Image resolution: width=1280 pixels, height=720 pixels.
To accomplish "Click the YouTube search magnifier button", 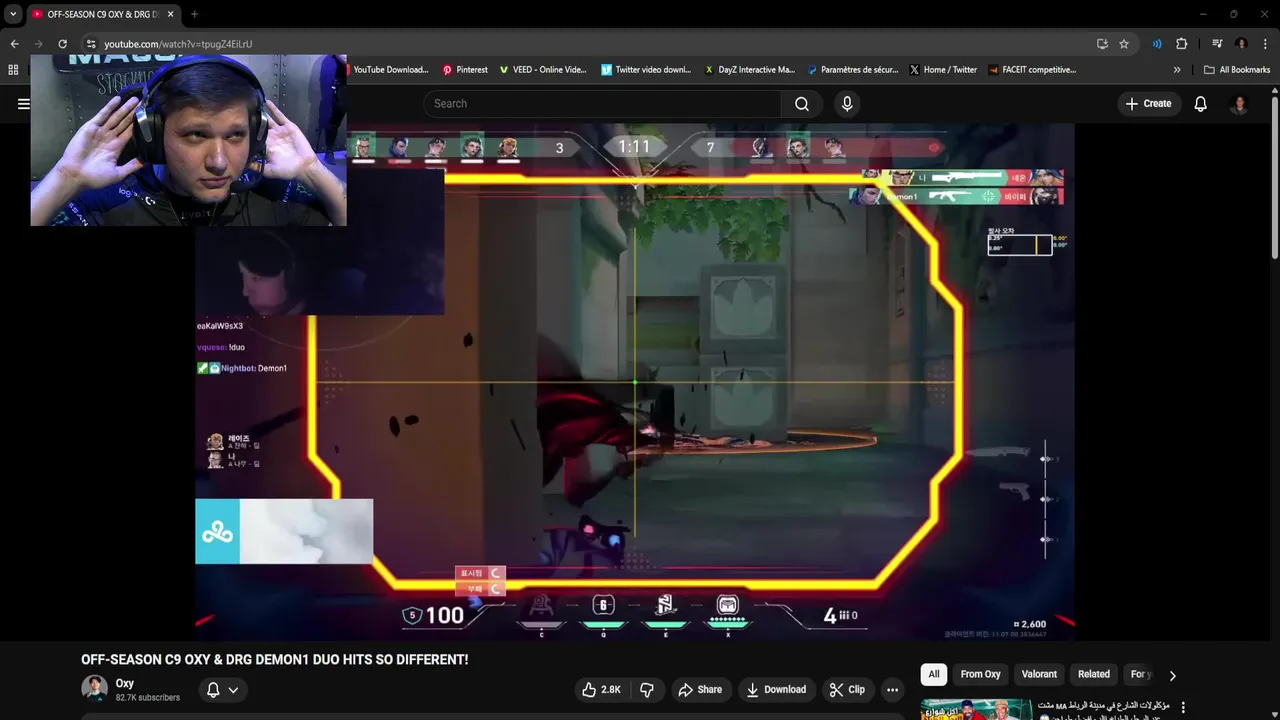I will click(802, 104).
